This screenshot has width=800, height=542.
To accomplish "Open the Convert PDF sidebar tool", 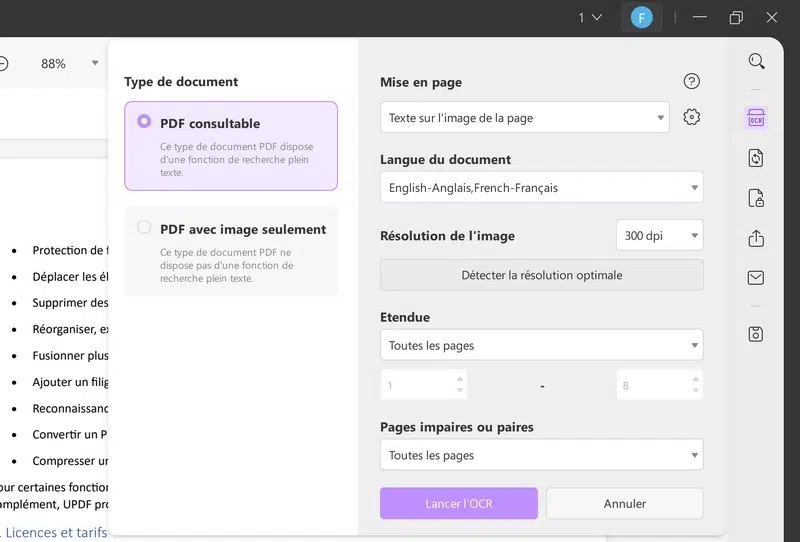I will point(756,158).
